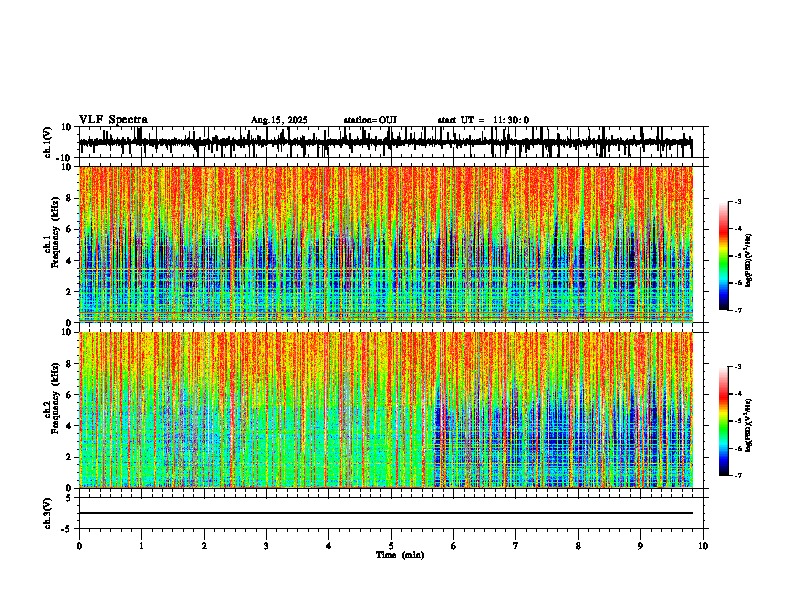792x612 pixels.
Task: Click the -7 label on ch.2 color bar
Action: coord(737,476)
